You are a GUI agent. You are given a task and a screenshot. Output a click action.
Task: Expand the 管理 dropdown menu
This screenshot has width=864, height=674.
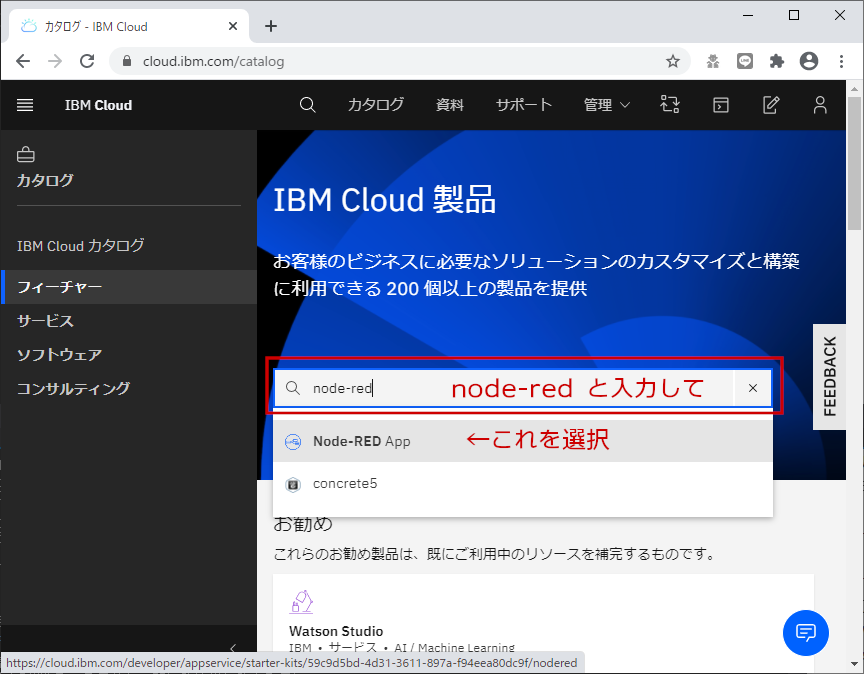[606, 105]
